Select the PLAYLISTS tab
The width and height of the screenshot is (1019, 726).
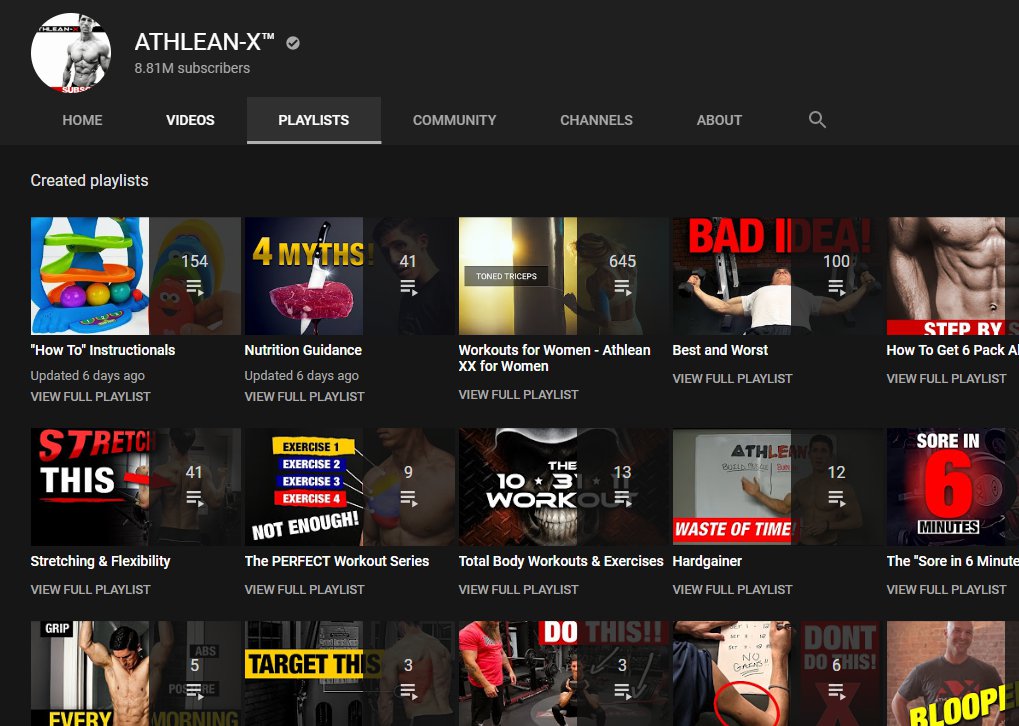(314, 120)
